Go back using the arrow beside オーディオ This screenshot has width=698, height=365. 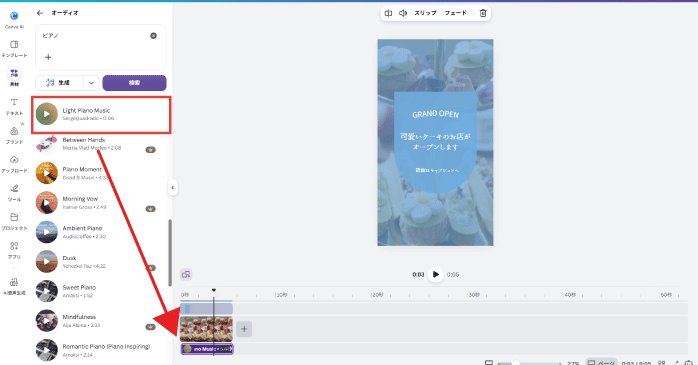(x=40, y=13)
